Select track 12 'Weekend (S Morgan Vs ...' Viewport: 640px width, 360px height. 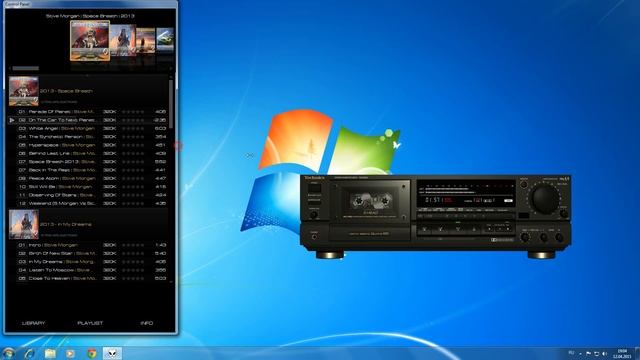point(88,203)
